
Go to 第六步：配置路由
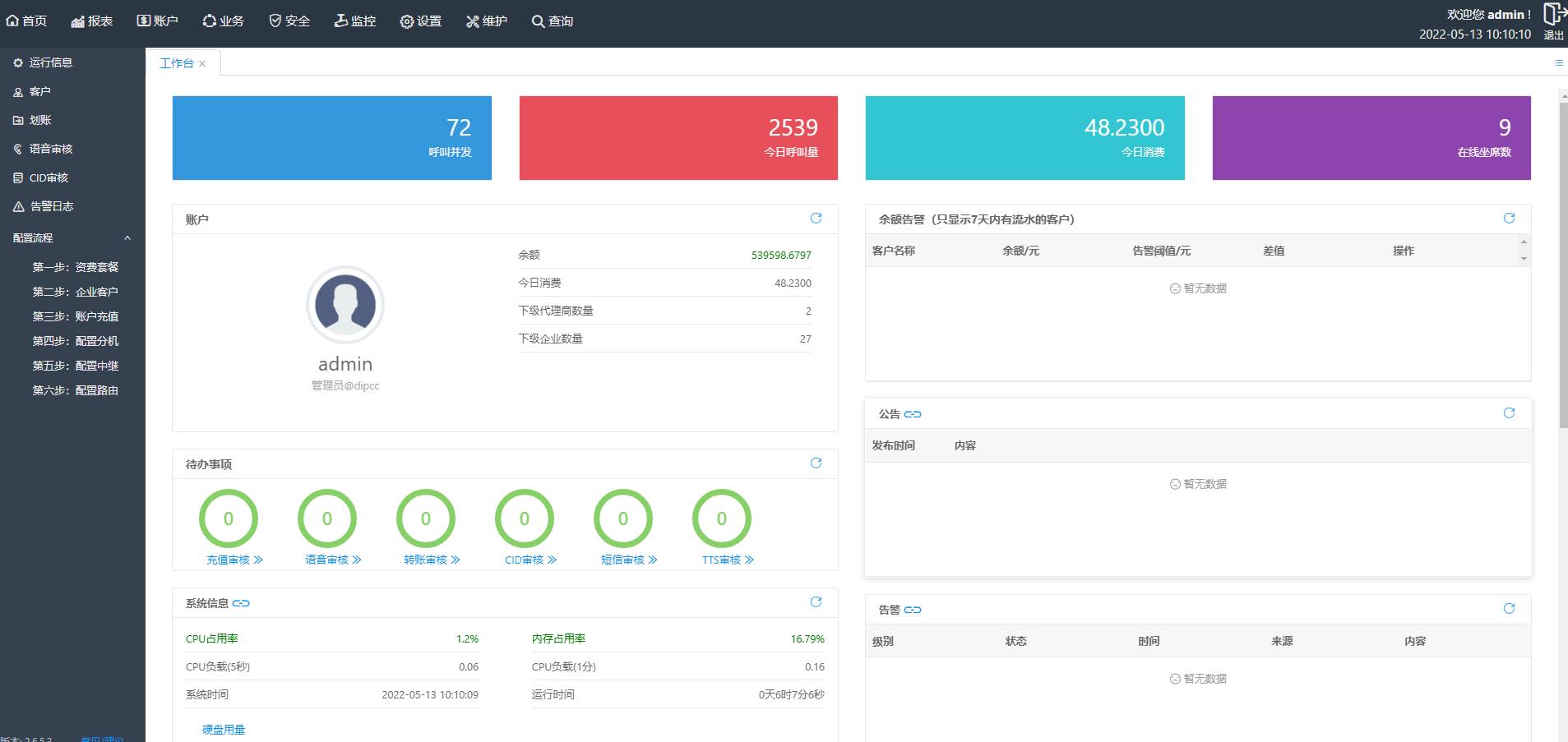coord(76,390)
